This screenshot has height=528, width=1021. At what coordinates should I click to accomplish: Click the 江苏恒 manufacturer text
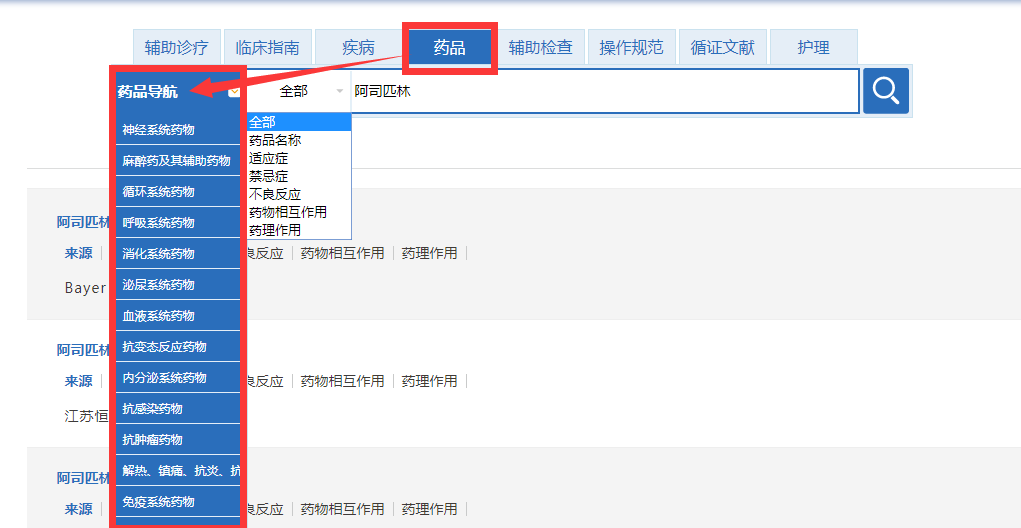coord(86,415)
